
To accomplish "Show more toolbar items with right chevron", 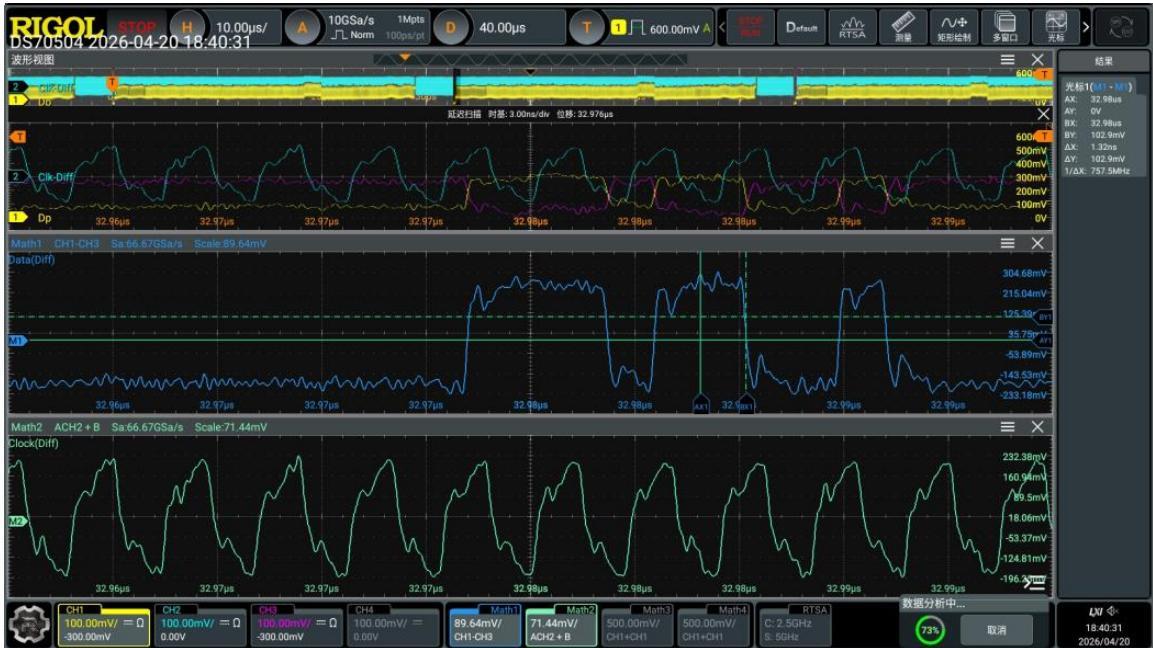I will pyautogui.click(x=1085, y=27).
